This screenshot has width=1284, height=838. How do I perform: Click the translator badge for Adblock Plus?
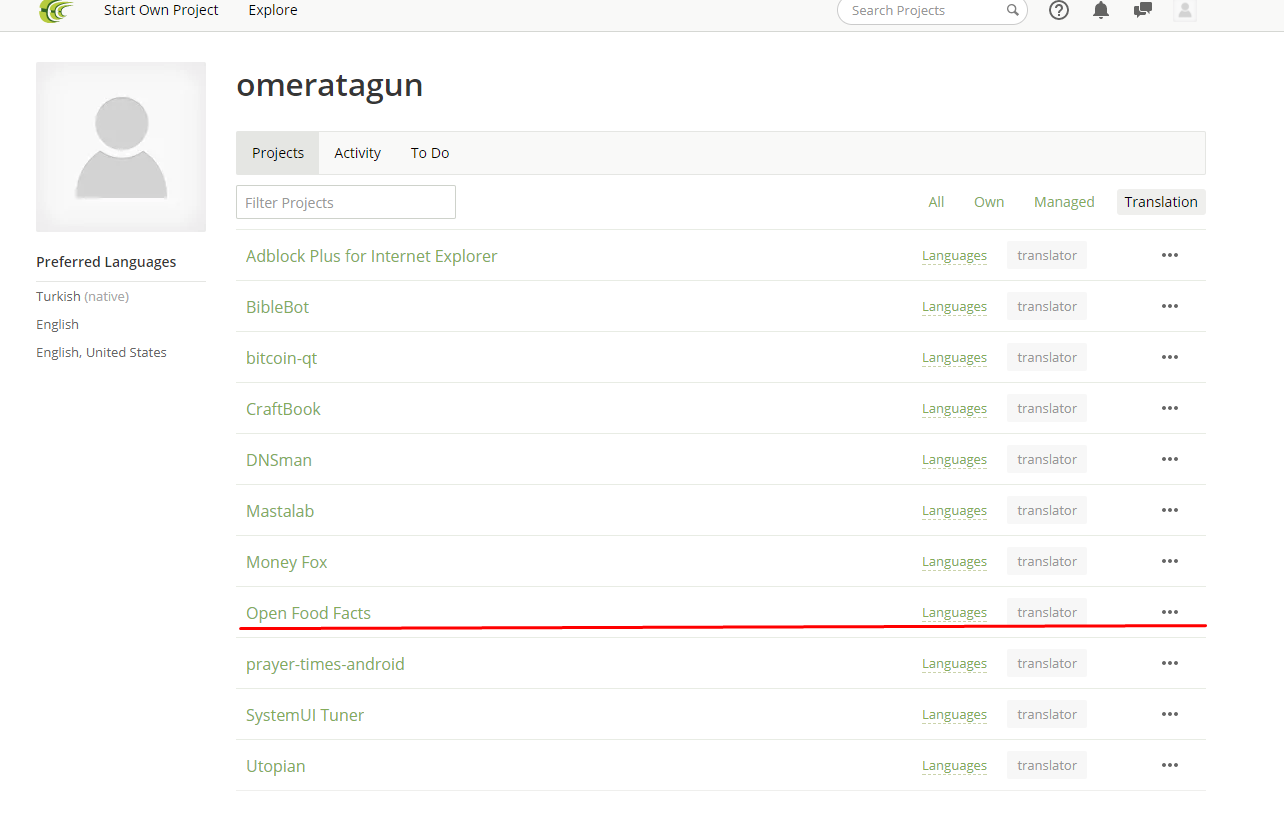coord(1047,255)
